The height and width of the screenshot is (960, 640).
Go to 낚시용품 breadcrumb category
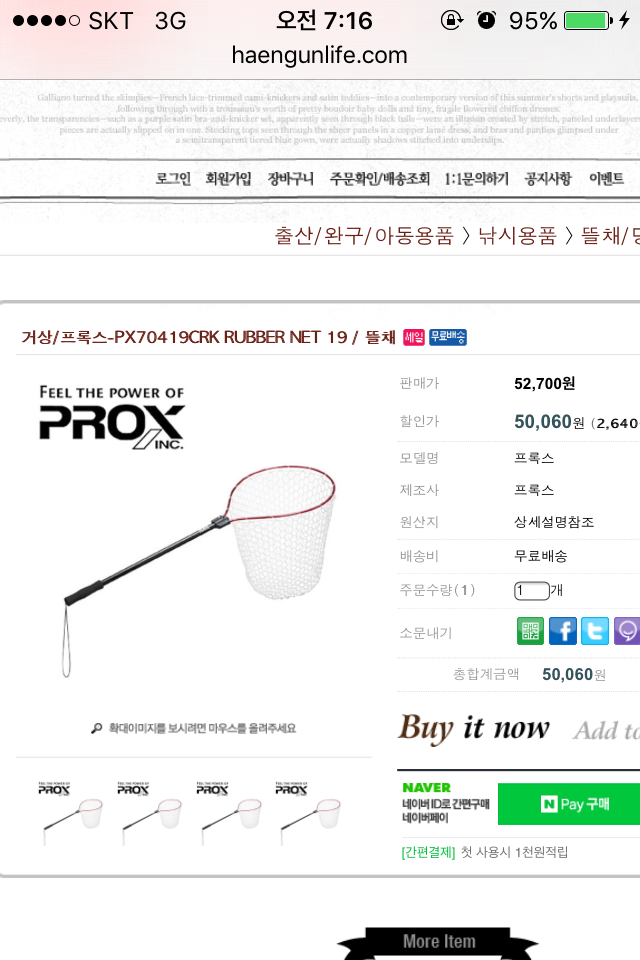coord(517,236)
